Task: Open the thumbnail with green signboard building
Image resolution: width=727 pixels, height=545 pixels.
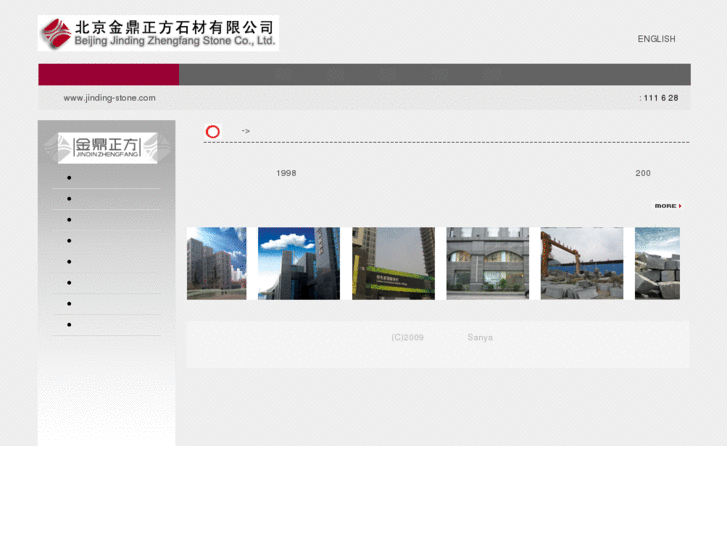Action: pyautogui.click(x=393, y=263)
